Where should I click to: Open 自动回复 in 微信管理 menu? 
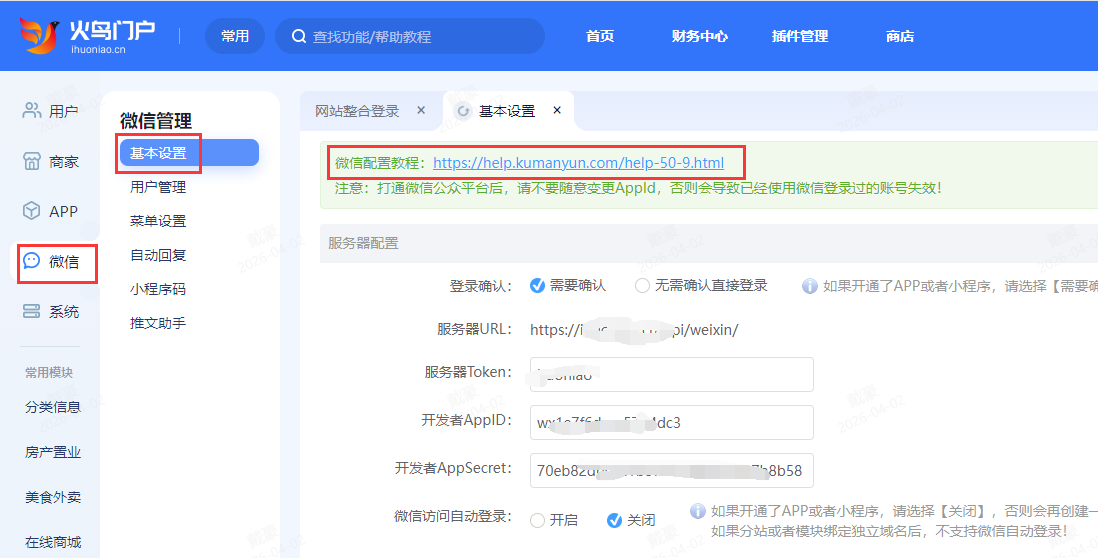pos(158,255)
